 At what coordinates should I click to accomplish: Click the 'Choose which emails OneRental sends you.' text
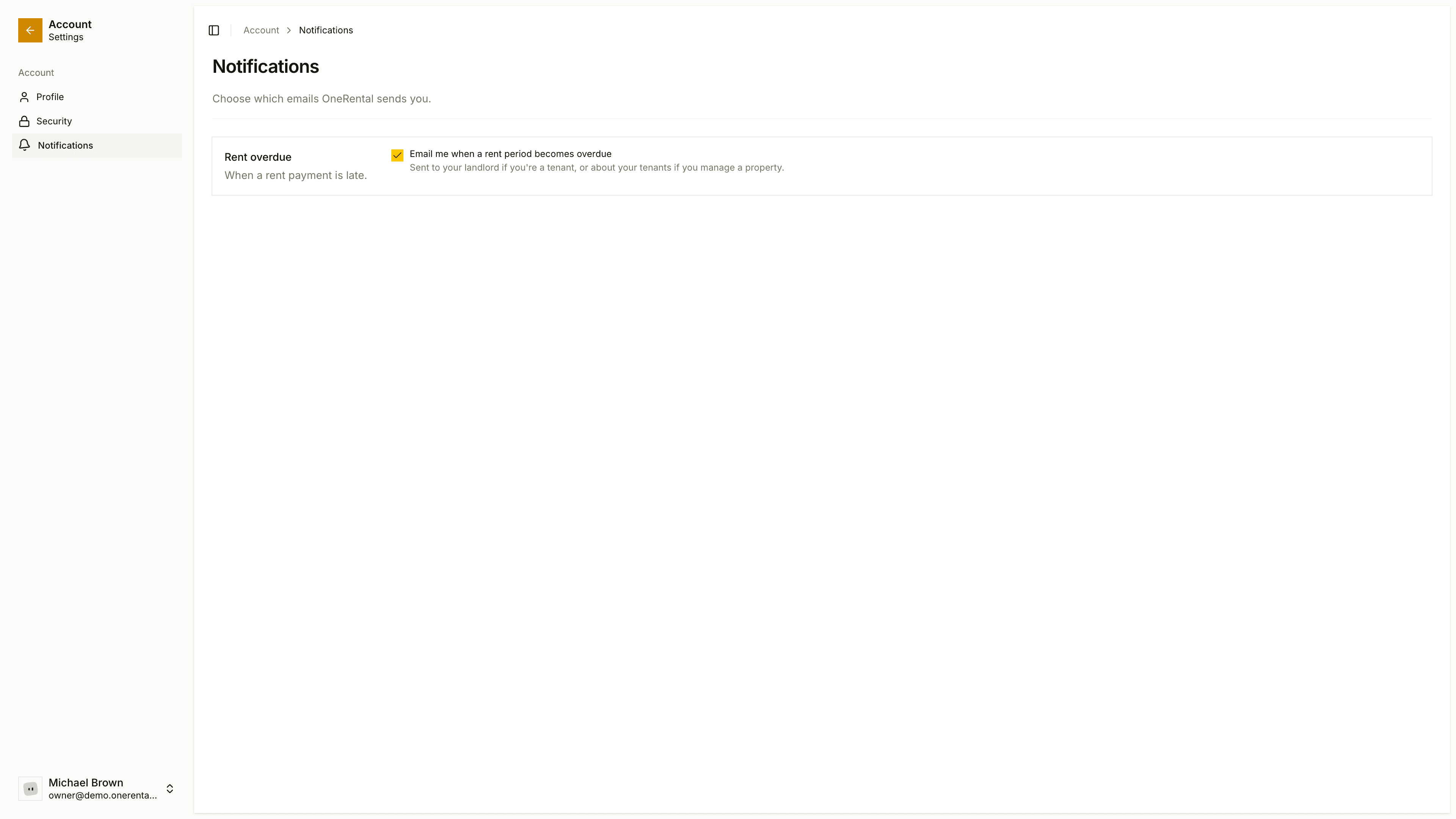tap(322, 99)
